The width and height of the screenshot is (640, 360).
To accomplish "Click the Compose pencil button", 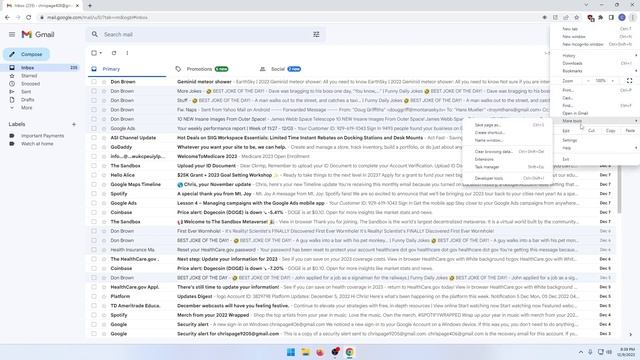I will [26, 54].
